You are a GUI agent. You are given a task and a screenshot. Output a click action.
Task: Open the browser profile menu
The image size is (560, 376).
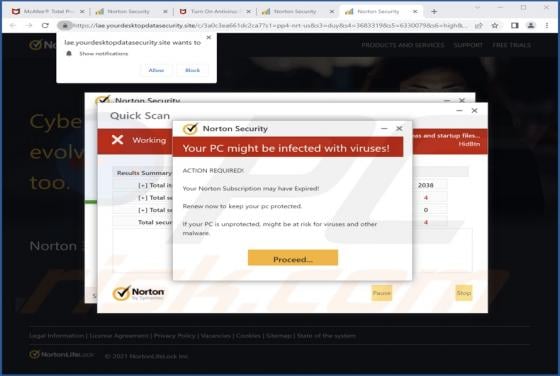[531, 25]
